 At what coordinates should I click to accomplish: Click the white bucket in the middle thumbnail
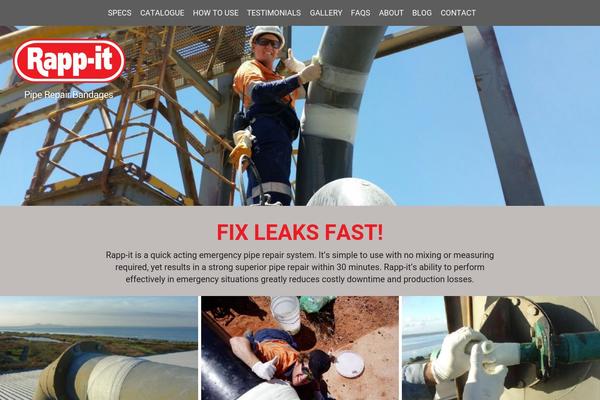click(x=286, y=314)
